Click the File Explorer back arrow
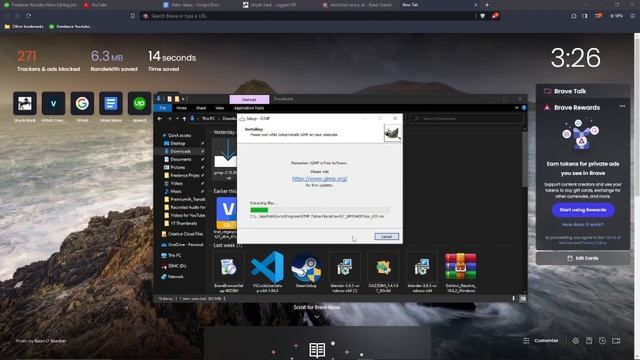640x360 pixels. [x=160, y=119]
